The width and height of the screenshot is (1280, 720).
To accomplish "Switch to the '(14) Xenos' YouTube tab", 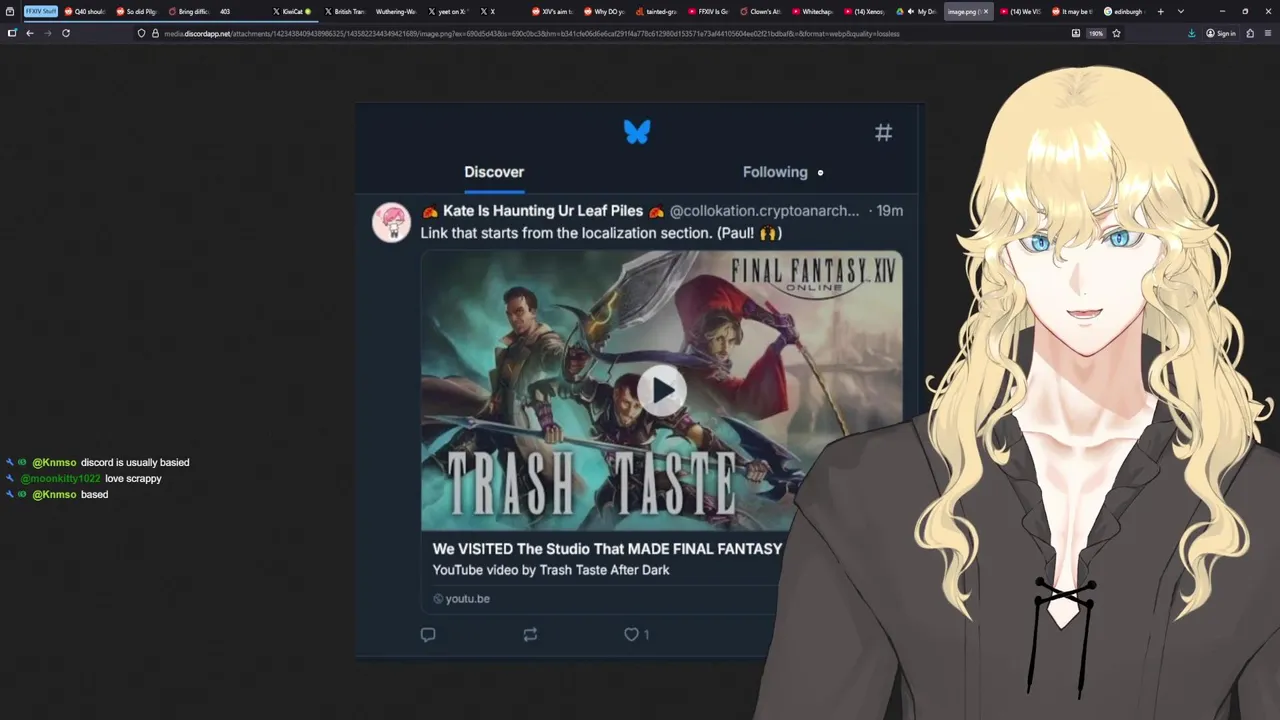I will click(x=865, y=11).
